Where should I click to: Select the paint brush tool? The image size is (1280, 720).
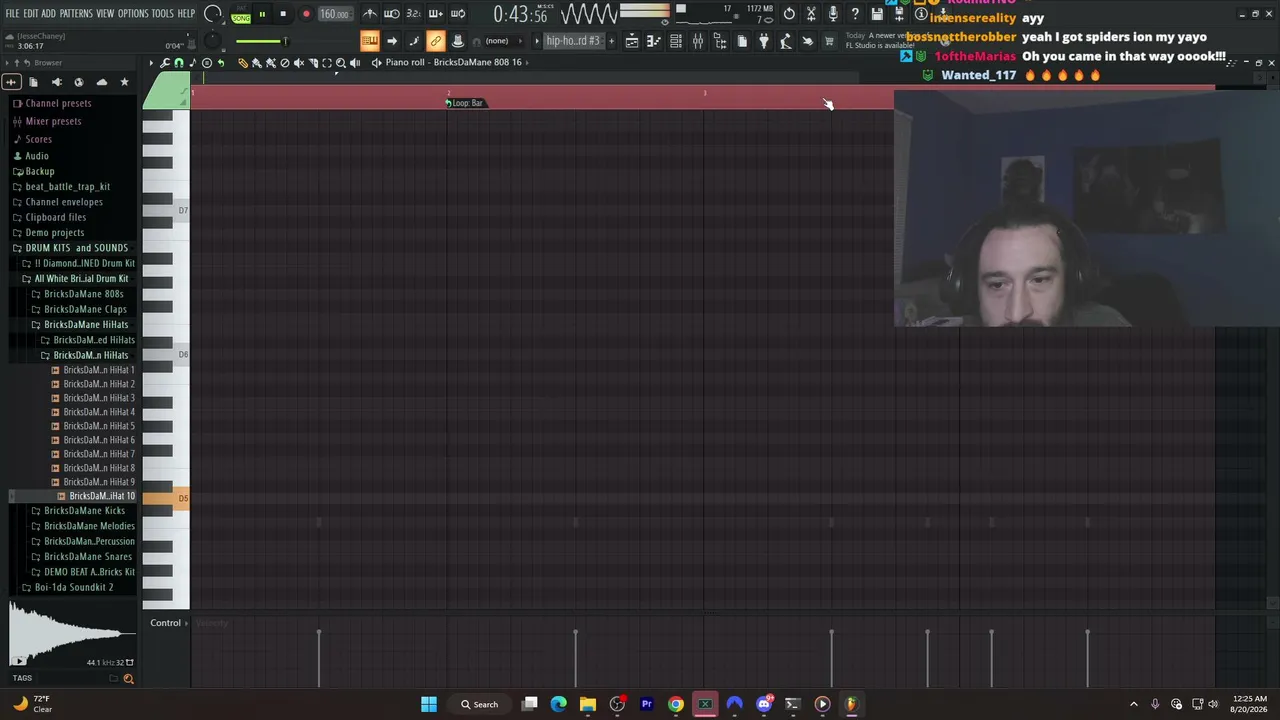click(x=257, y=63)
